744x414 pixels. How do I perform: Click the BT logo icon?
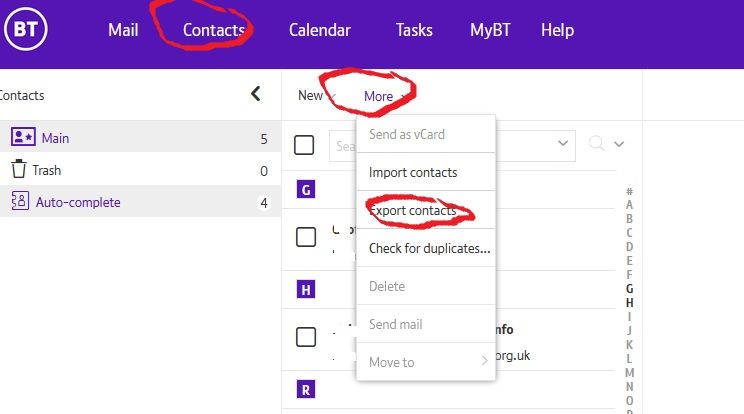coord(28,30)
